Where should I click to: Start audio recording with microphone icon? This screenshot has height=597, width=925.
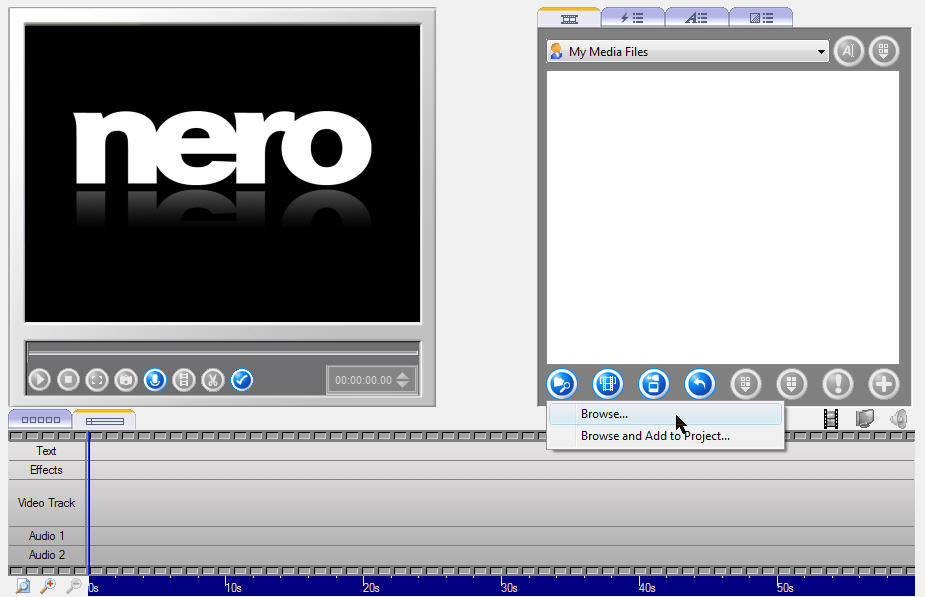tap(155, 379)
